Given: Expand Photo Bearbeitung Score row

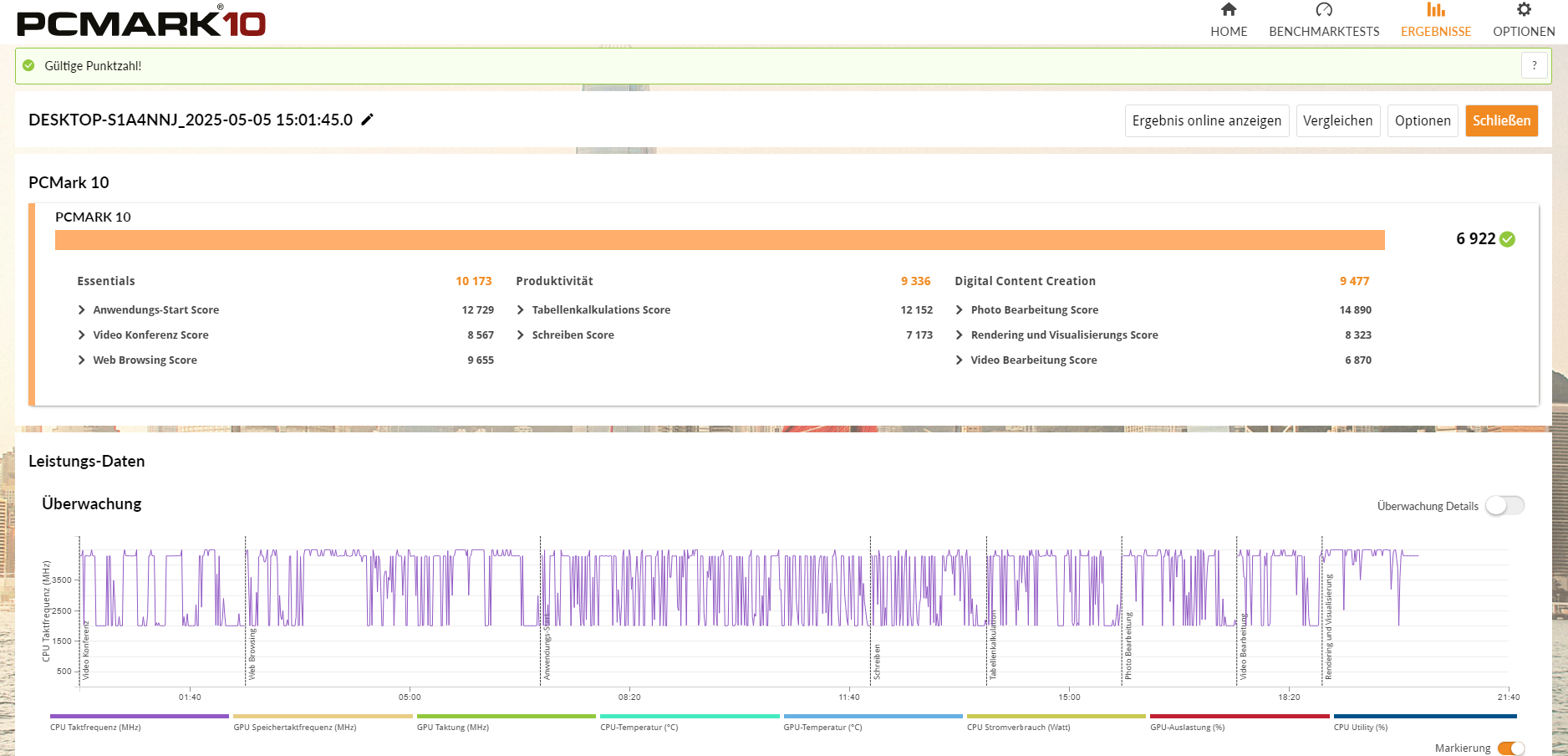Looking at the screenshot, I should [959, 309].
